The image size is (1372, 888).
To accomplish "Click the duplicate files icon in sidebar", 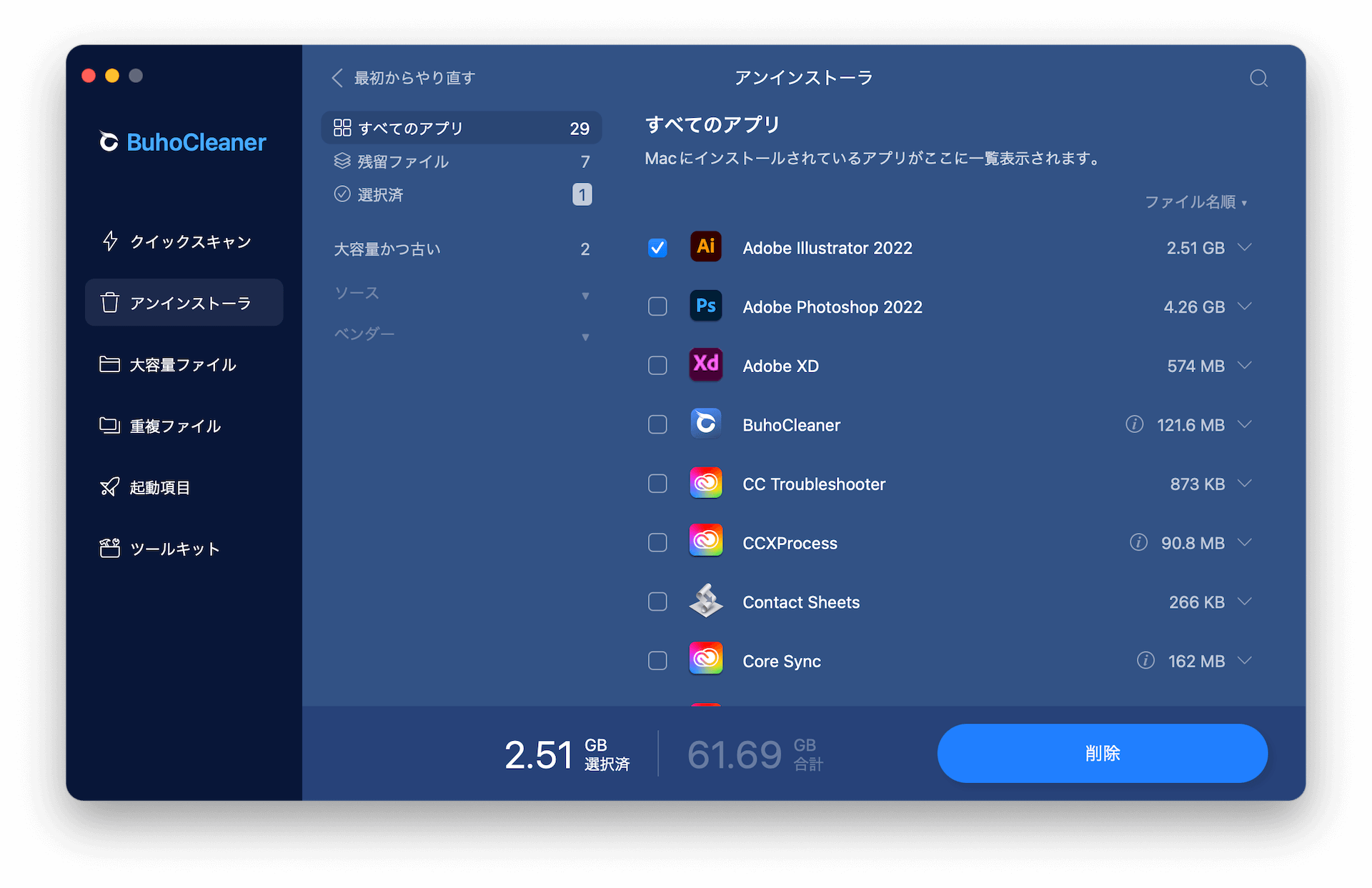I will coord(111,425).
